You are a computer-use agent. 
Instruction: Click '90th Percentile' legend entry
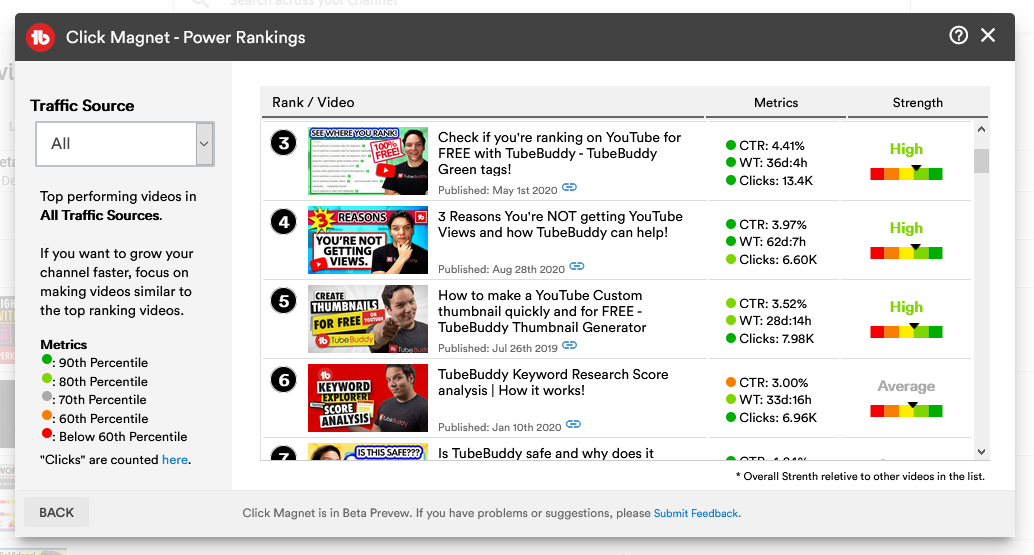(x=95, y=362)
